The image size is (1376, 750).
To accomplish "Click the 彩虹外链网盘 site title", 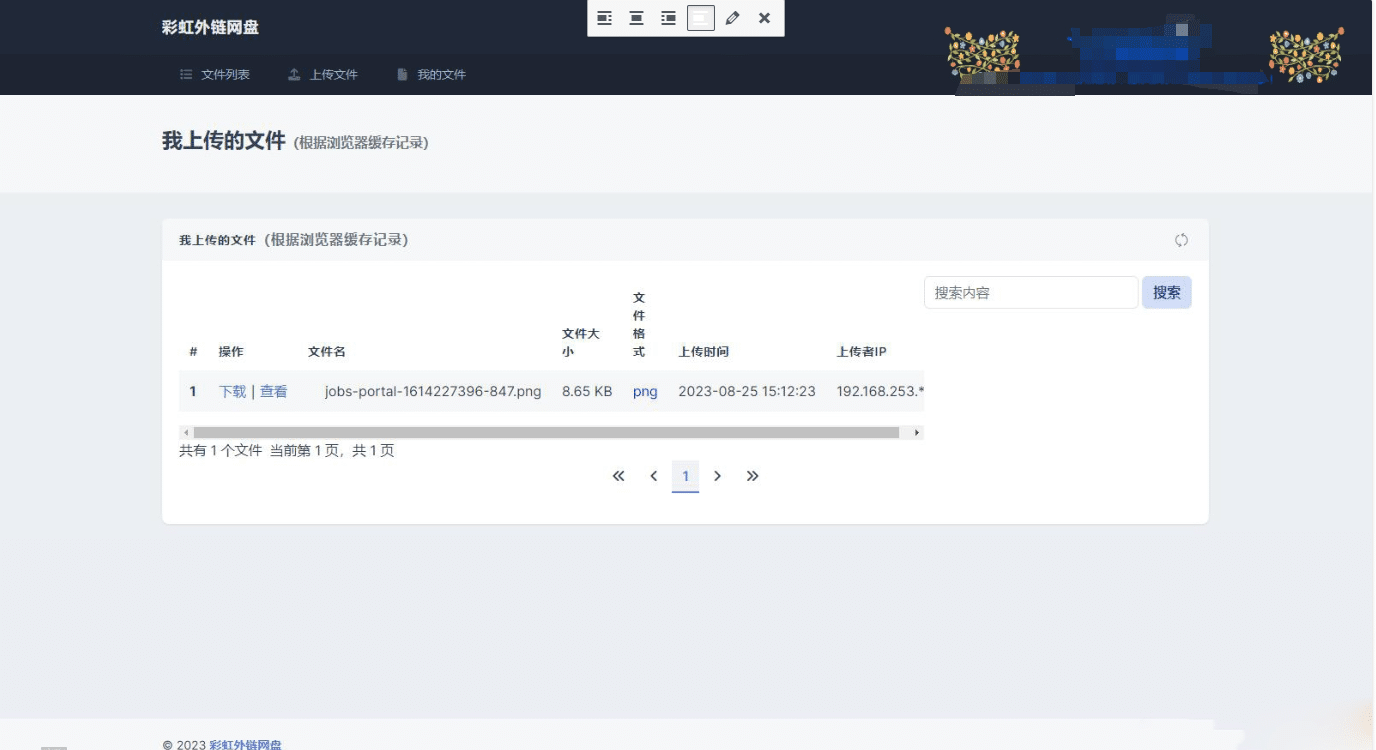I will [x=210, y=27].
